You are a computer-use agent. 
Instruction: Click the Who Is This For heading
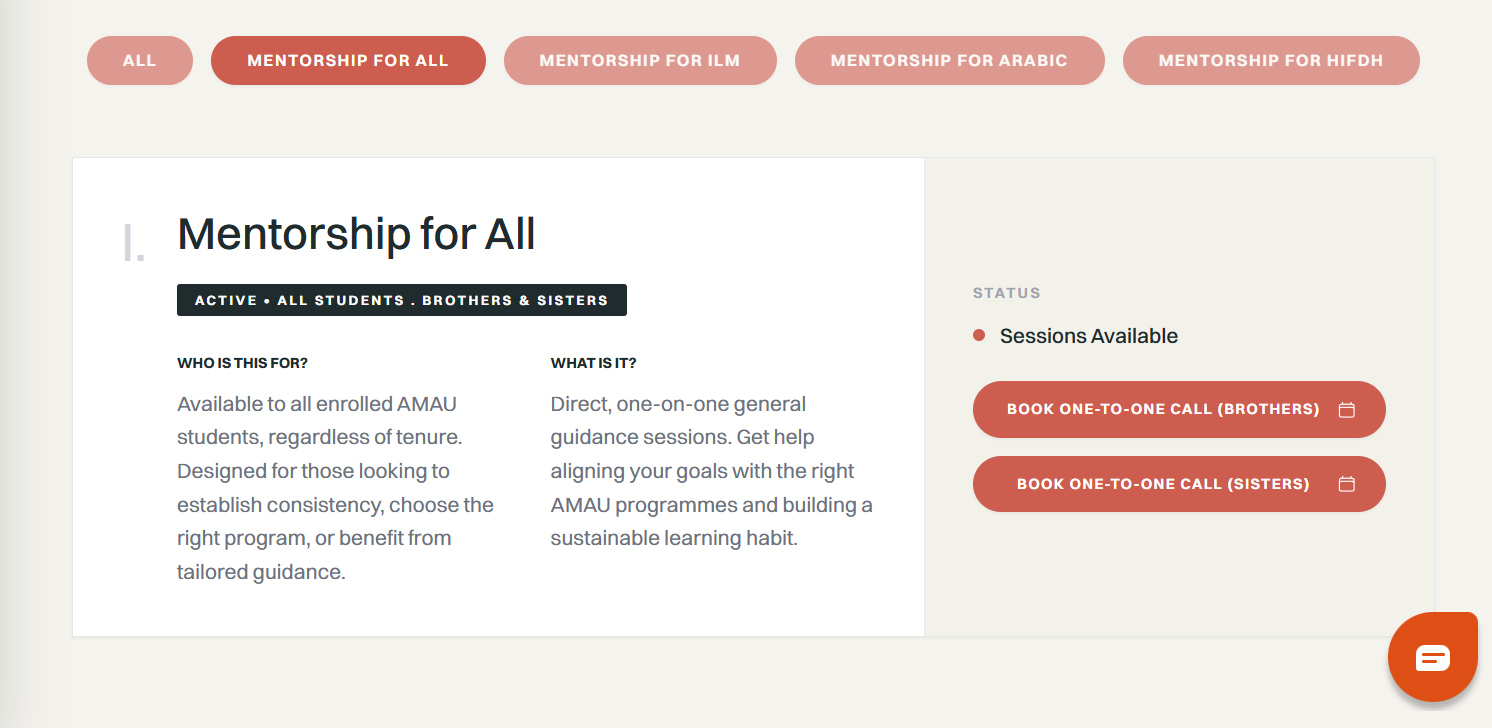242,363
